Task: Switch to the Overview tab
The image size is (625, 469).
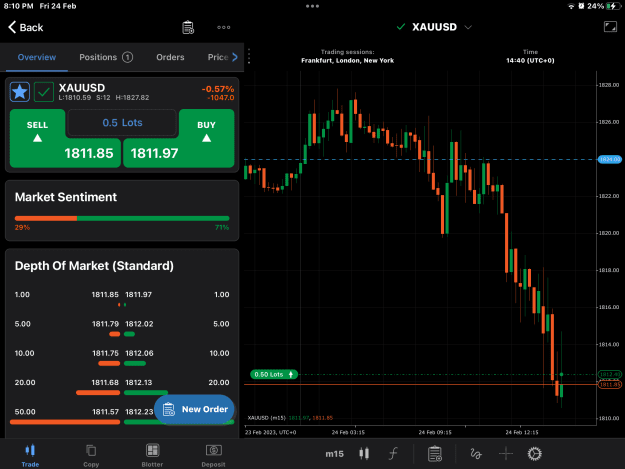Action: 37,57
